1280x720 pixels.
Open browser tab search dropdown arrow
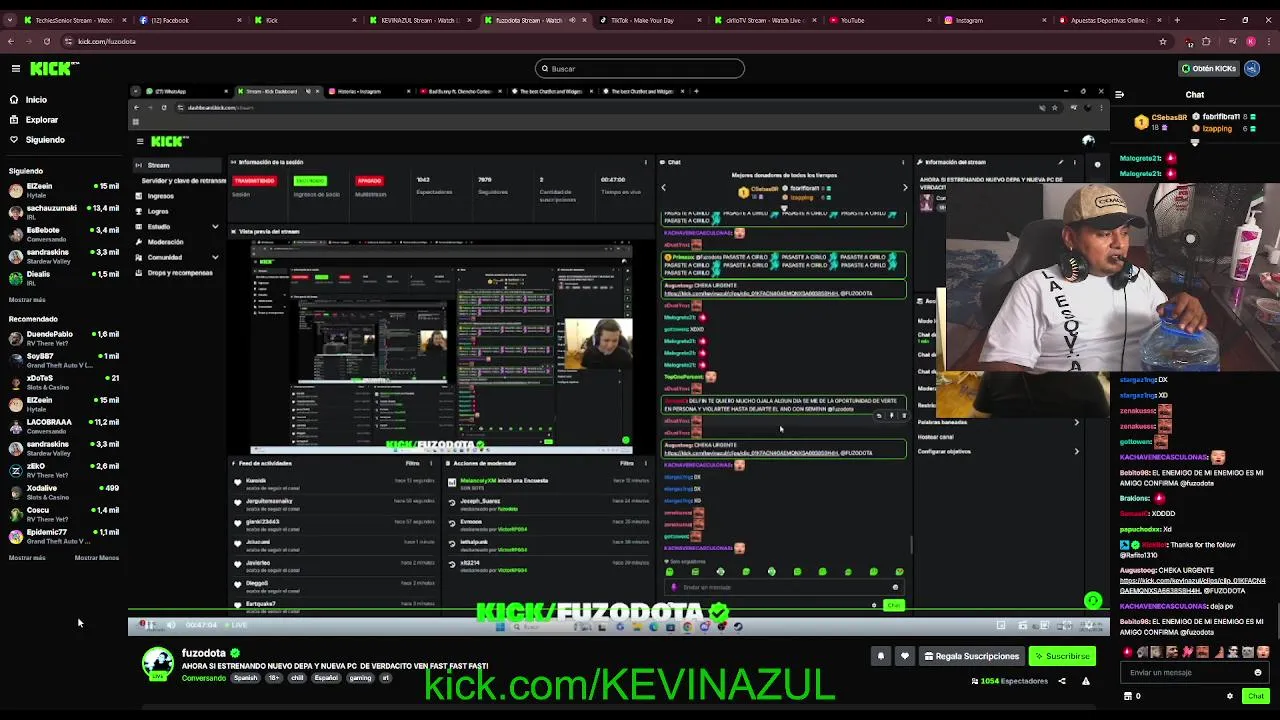coord(9,20)
